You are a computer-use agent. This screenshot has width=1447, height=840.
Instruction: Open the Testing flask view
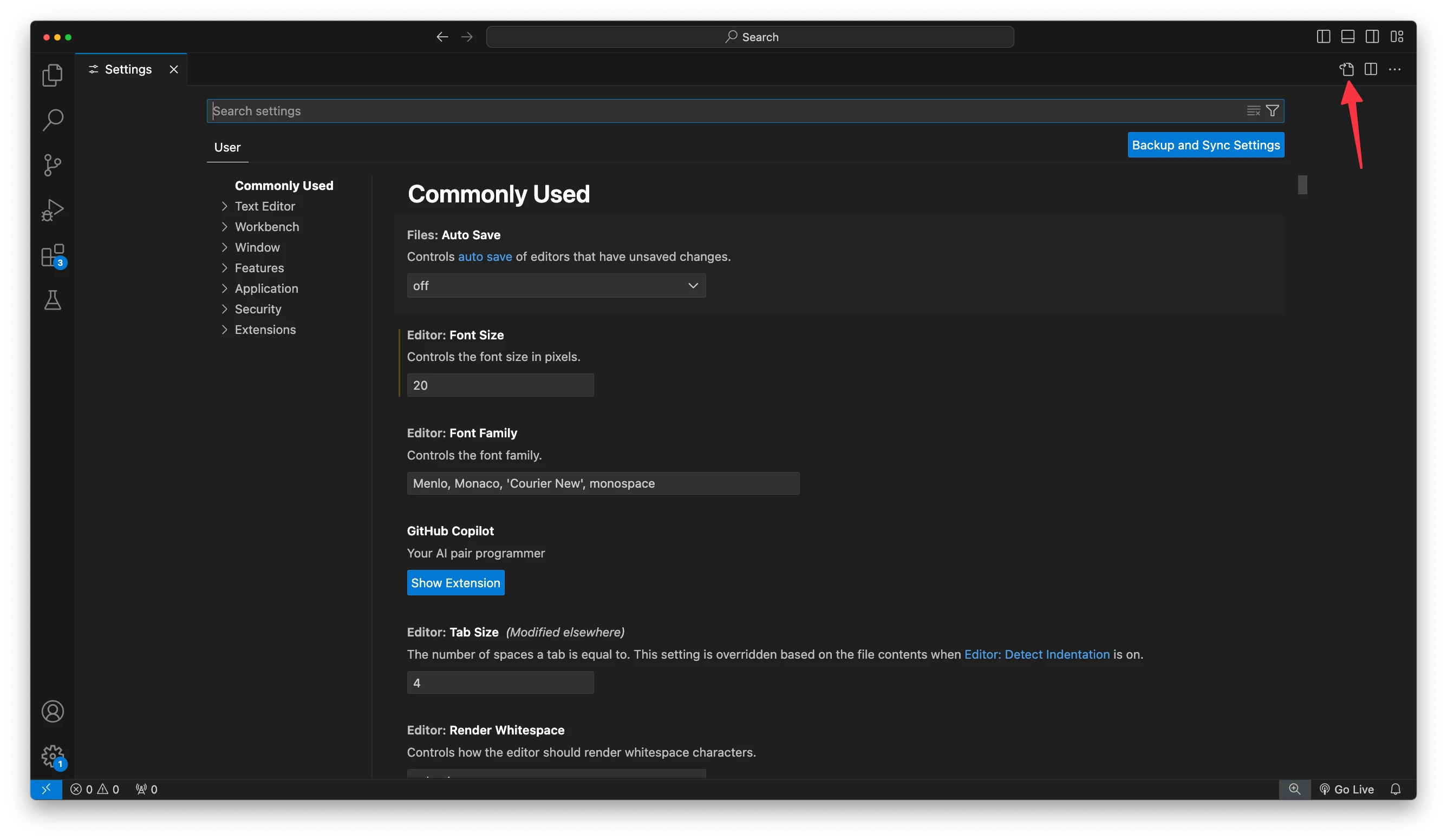52,300
